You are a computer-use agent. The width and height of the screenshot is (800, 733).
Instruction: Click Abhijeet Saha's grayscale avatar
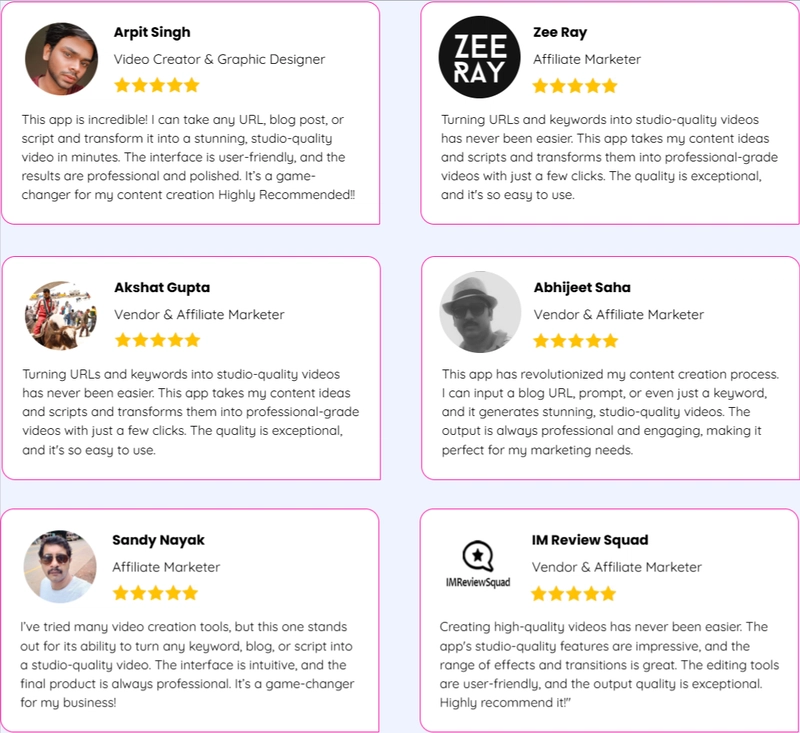click(x=480, y=312)
